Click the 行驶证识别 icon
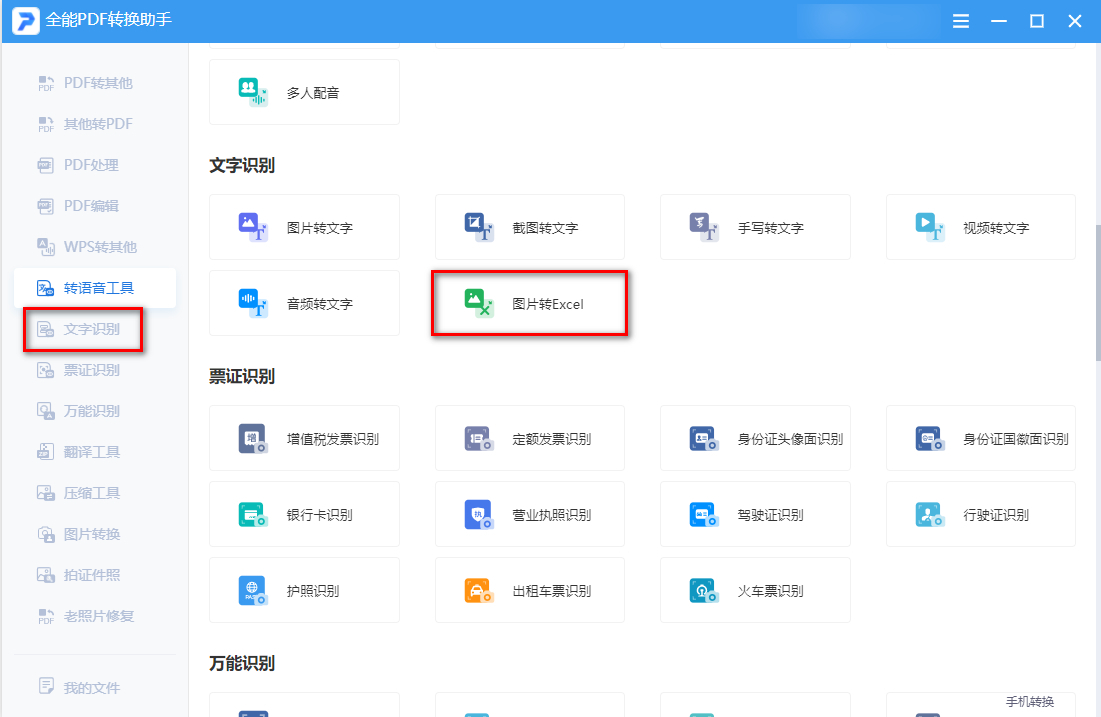The width and height of the screenshot is (1101, 717). tap(929, 514)
